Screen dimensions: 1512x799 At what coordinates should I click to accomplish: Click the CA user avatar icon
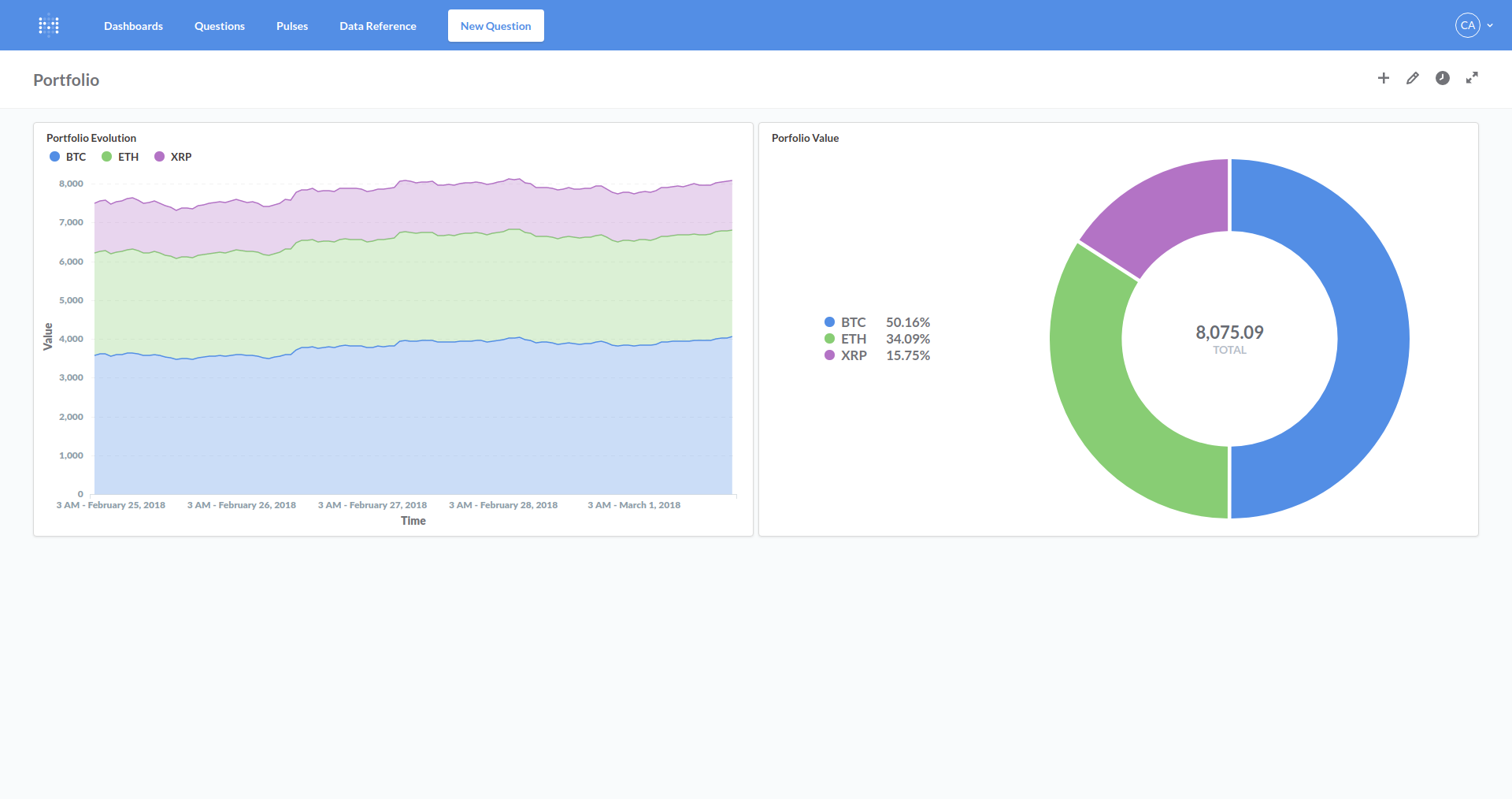pyautogui.click(x=1467, y=25)
